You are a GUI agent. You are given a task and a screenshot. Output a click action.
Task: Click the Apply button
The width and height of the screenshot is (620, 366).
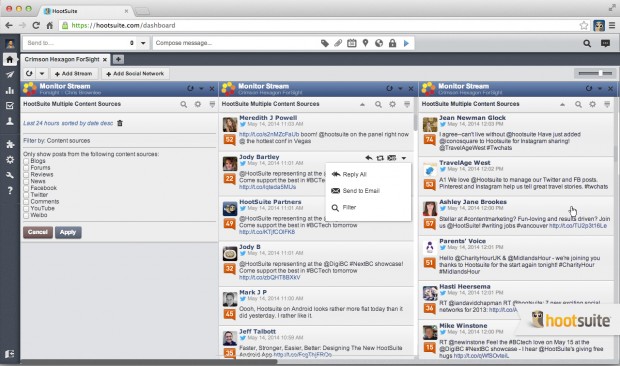68,232
